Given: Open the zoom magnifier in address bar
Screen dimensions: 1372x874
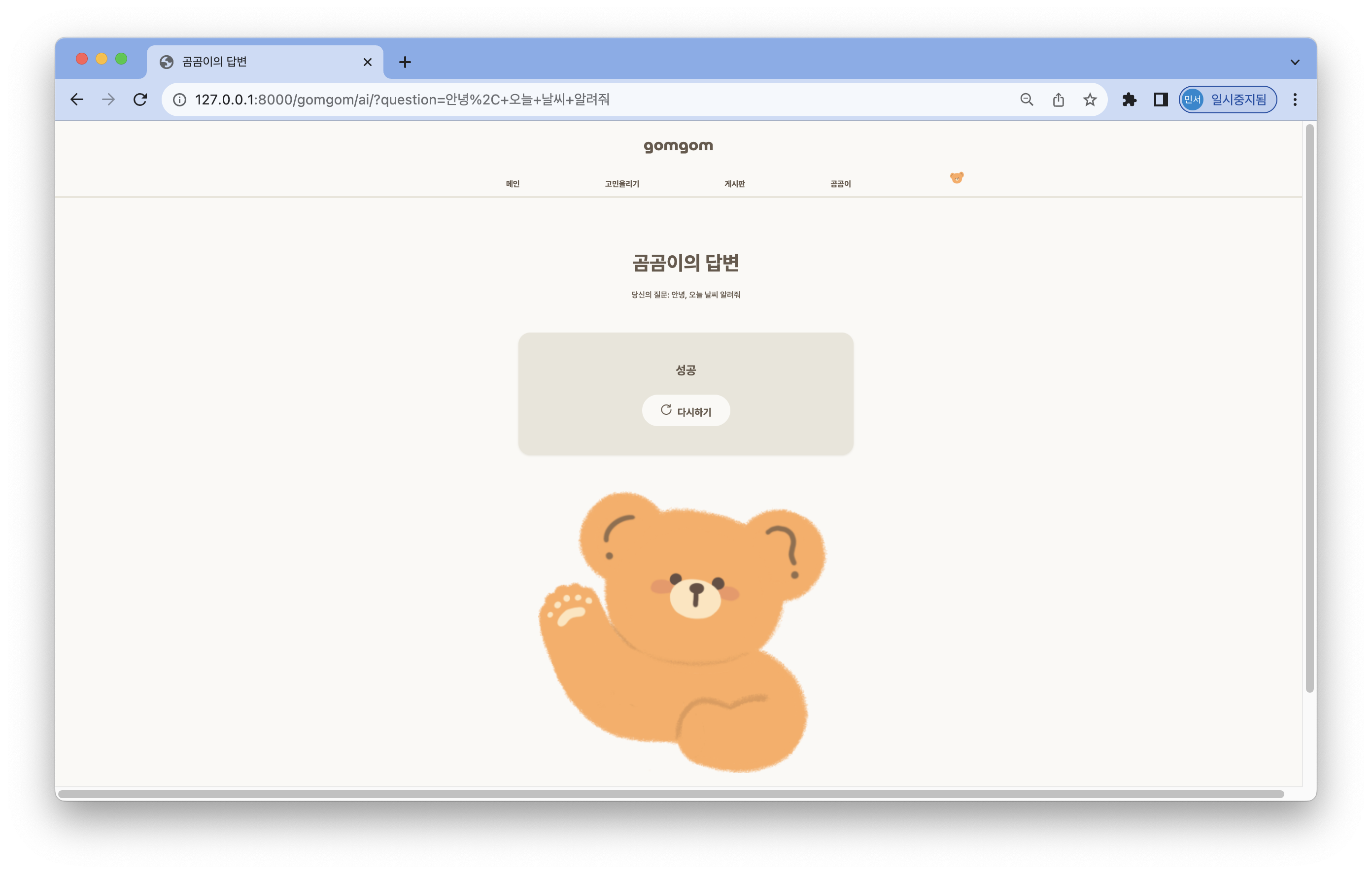Looking at the screenshot, I should (1026, 100).
